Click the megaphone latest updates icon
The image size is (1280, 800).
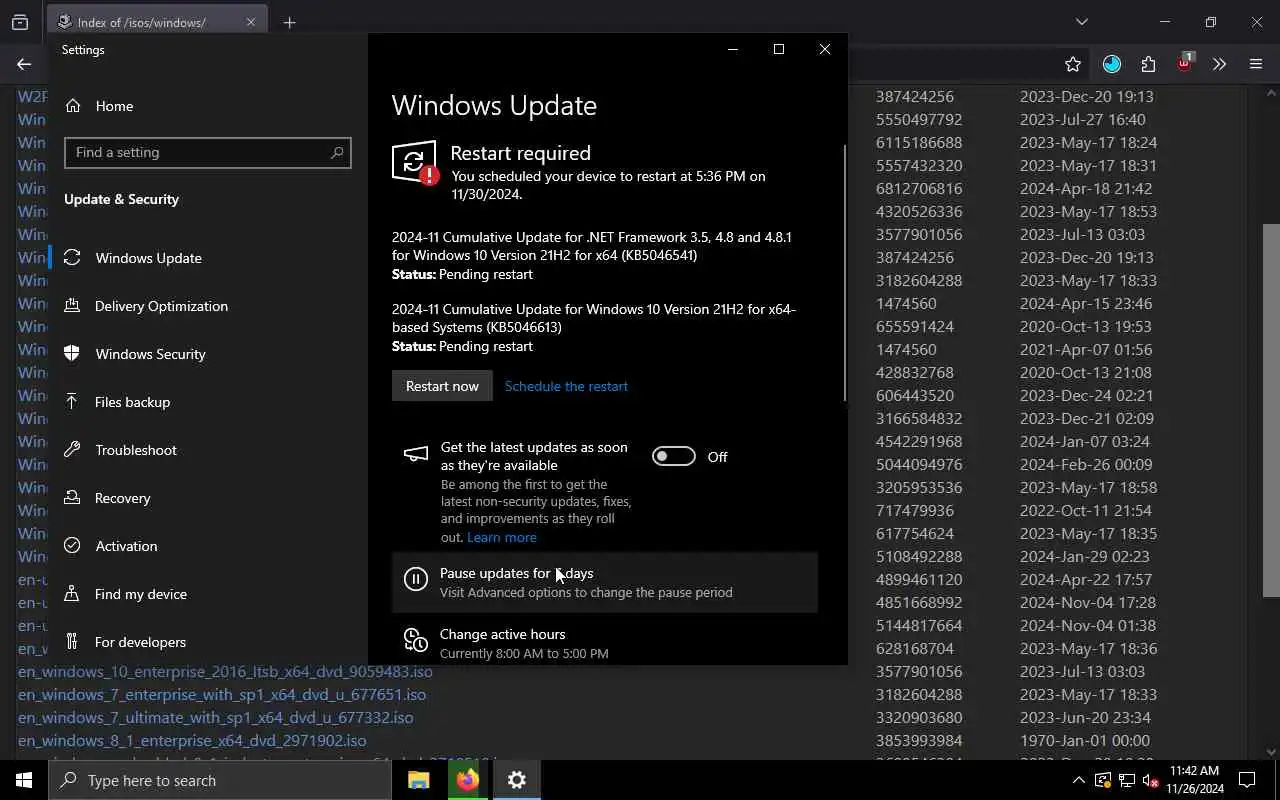tap(415, 455)
